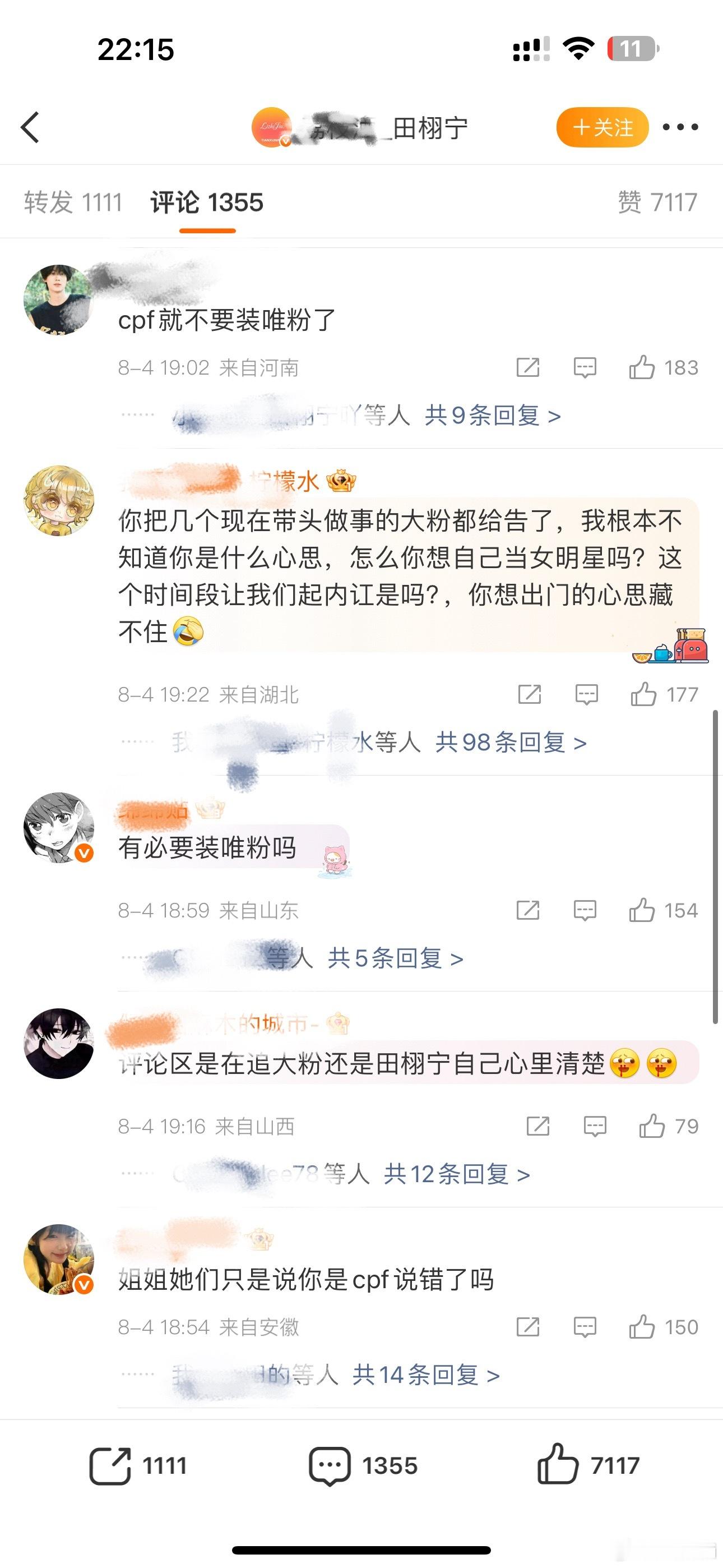
Task: Reply to the comment from Hubei
Action: coord(587,694)
